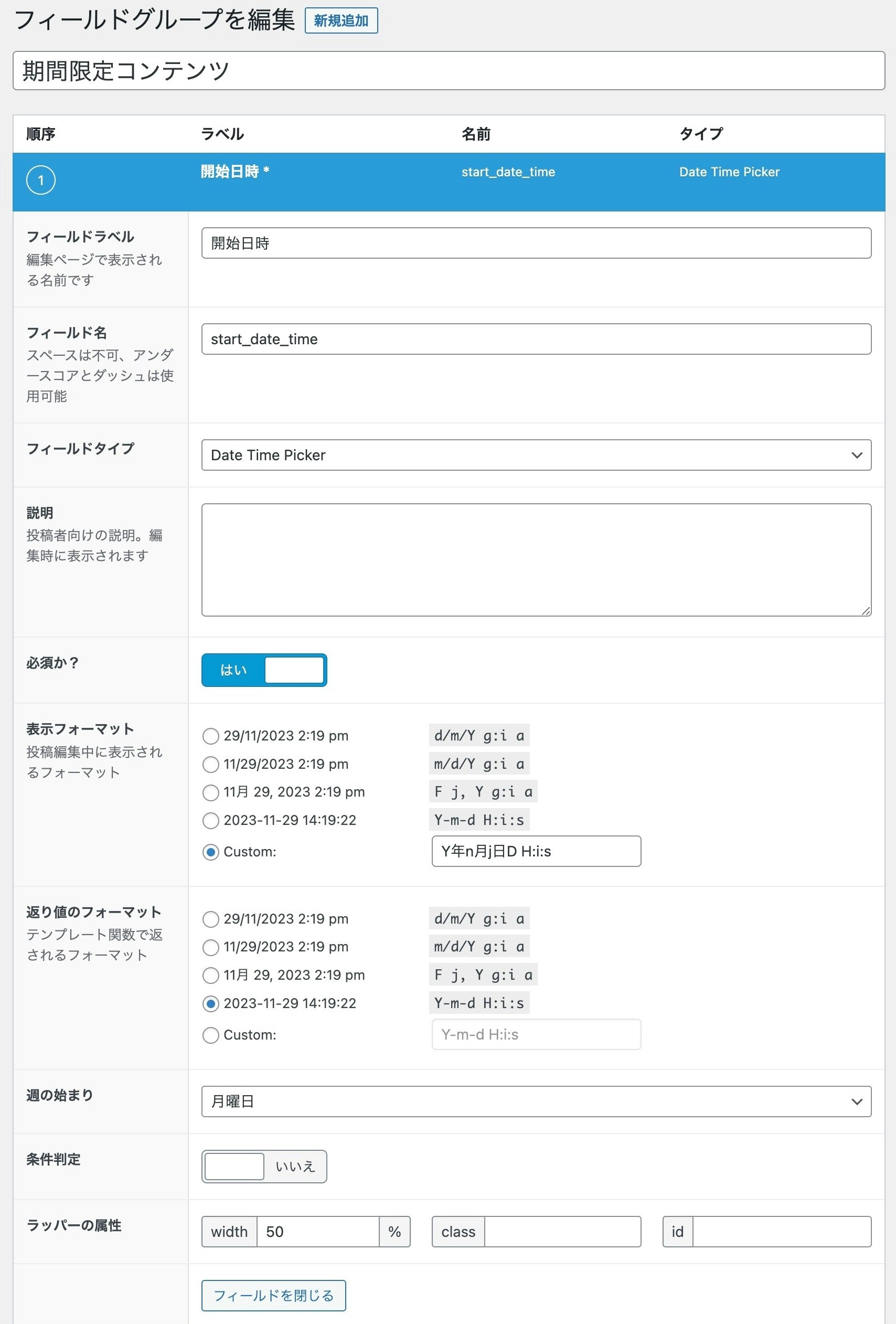
Task: Select the Custom return format radio
Action: [x=211, y=1035]
